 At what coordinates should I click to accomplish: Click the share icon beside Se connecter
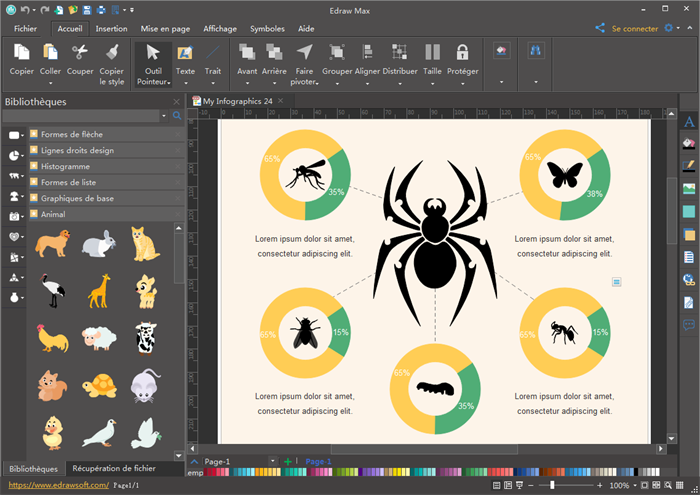point(600,28)
